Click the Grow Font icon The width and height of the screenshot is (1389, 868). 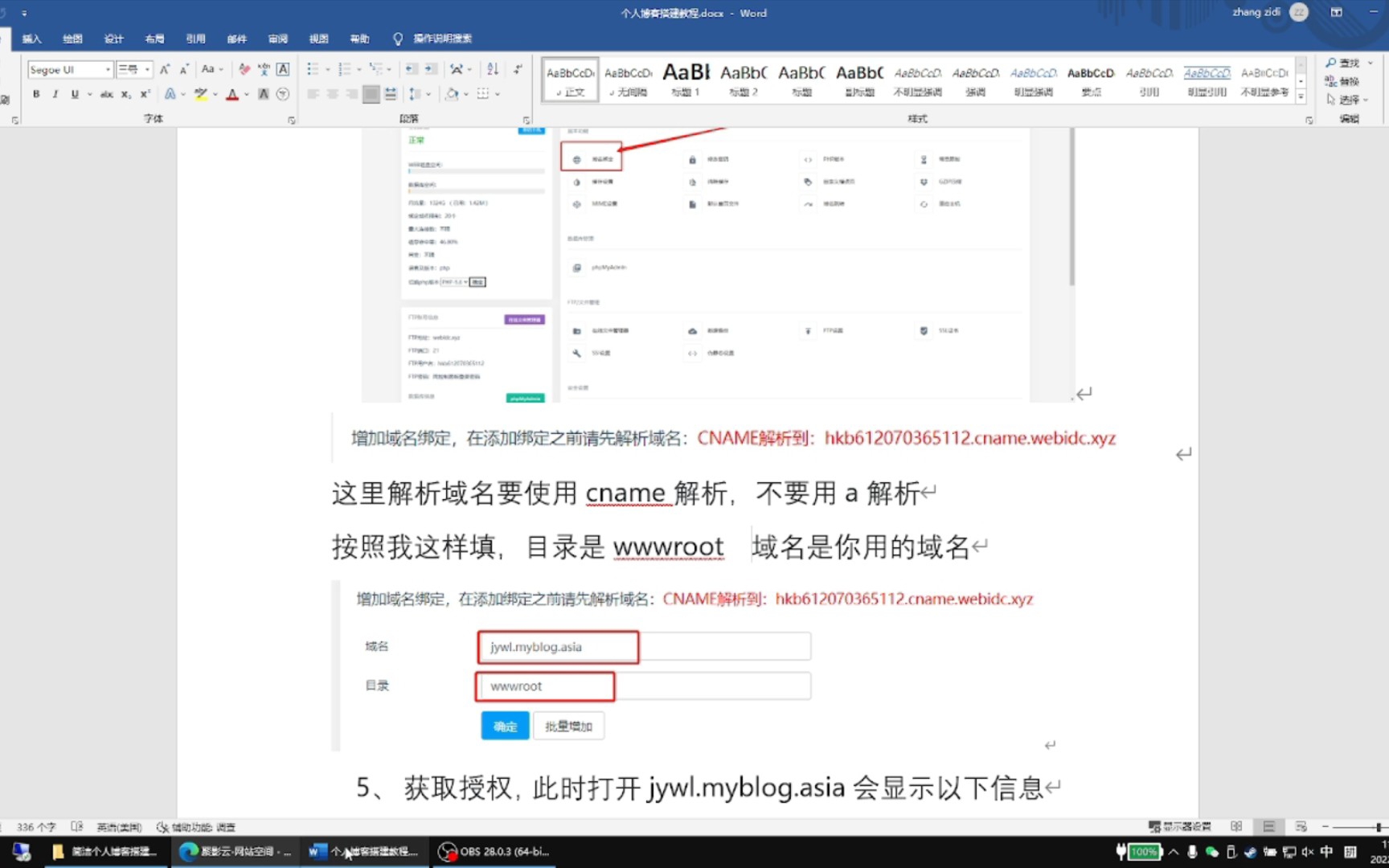[x=165, y=69]
